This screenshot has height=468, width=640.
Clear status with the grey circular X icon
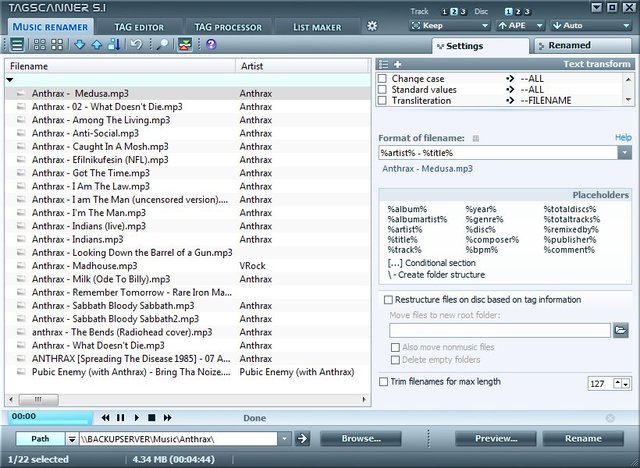coord(610,418)
